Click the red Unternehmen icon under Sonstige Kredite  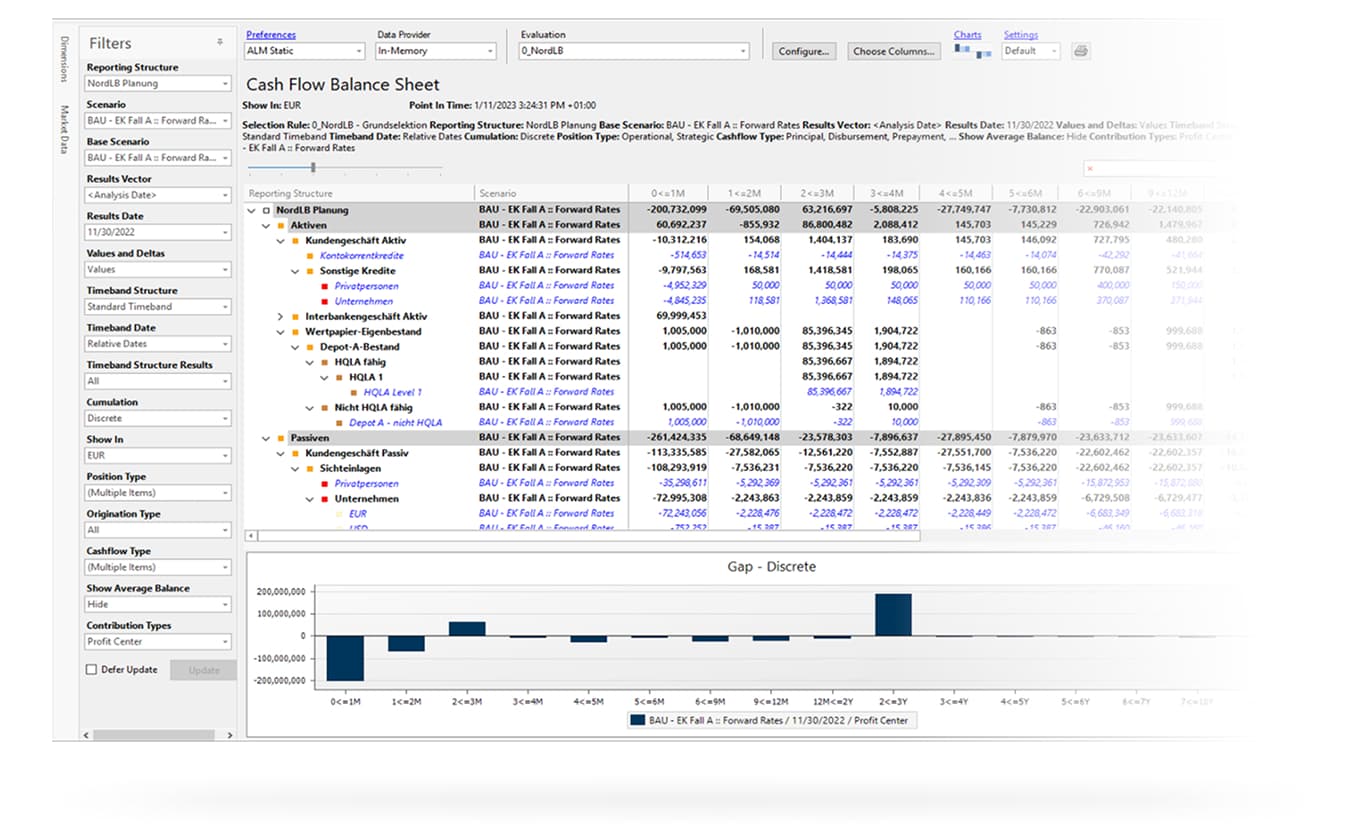(x=325, y=301)
